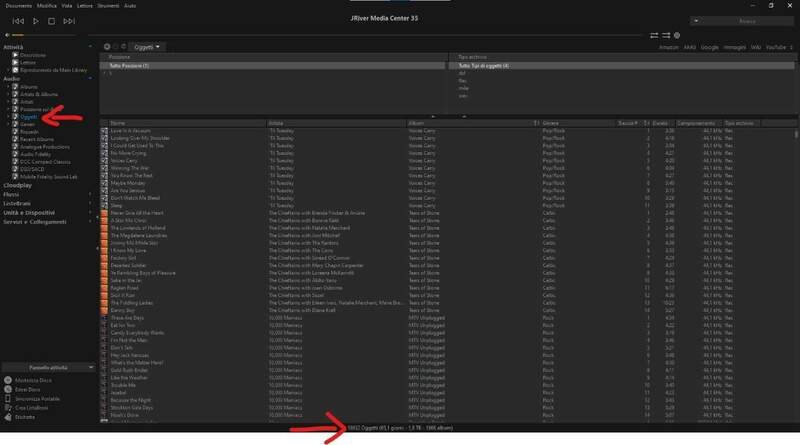The width and height of the screenshot is (800, 445).
Task: Sort by the Nome column header
Action: tap(187, 123)
